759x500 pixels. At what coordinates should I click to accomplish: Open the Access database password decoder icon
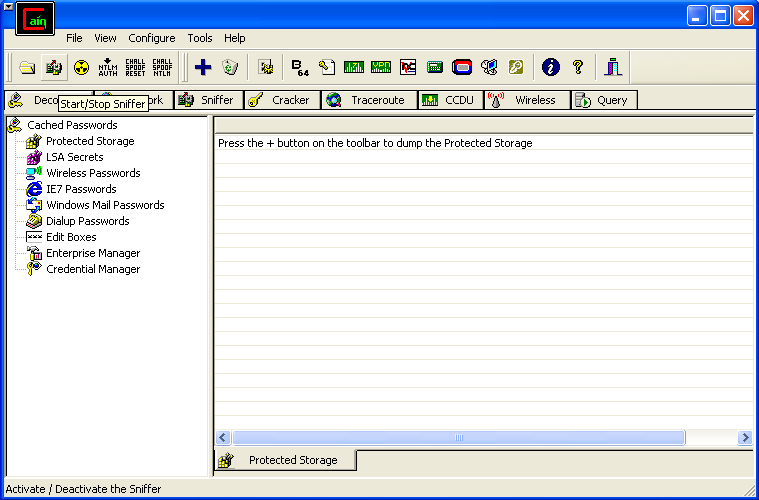point(327,67)
